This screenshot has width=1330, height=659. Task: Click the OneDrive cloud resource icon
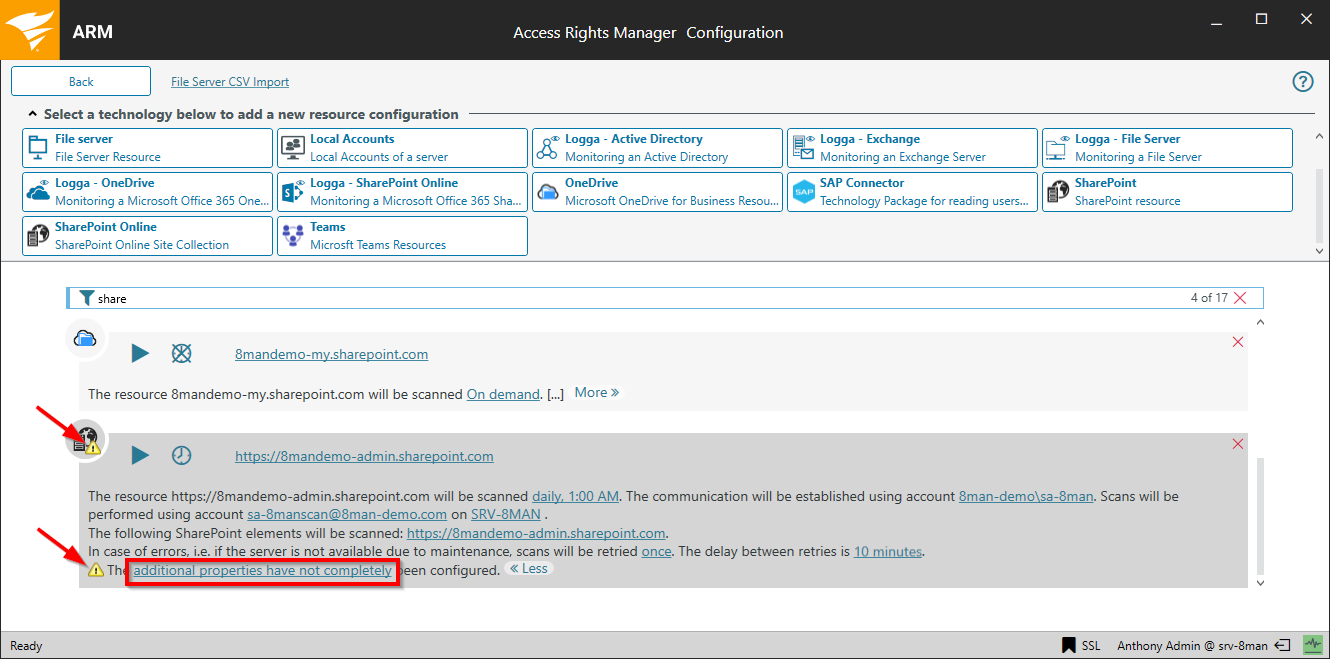coord(86,338)
